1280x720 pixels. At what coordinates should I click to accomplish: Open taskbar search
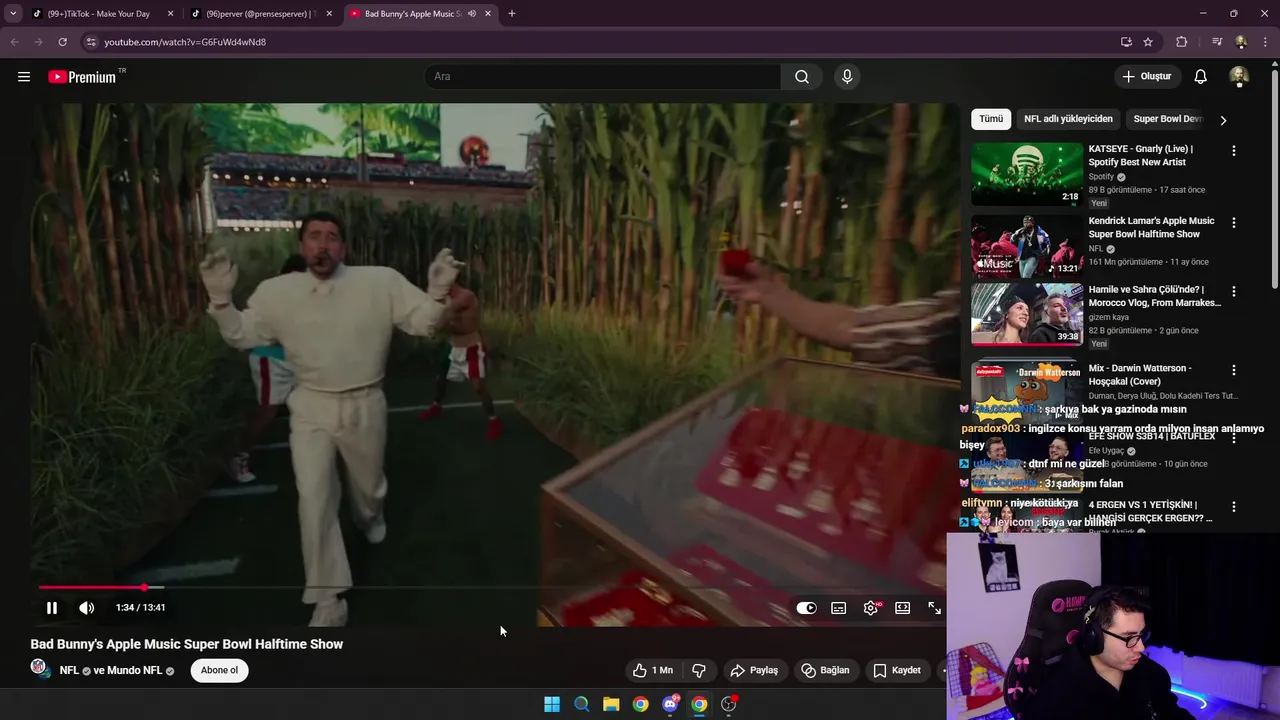(x=581, y=704)
